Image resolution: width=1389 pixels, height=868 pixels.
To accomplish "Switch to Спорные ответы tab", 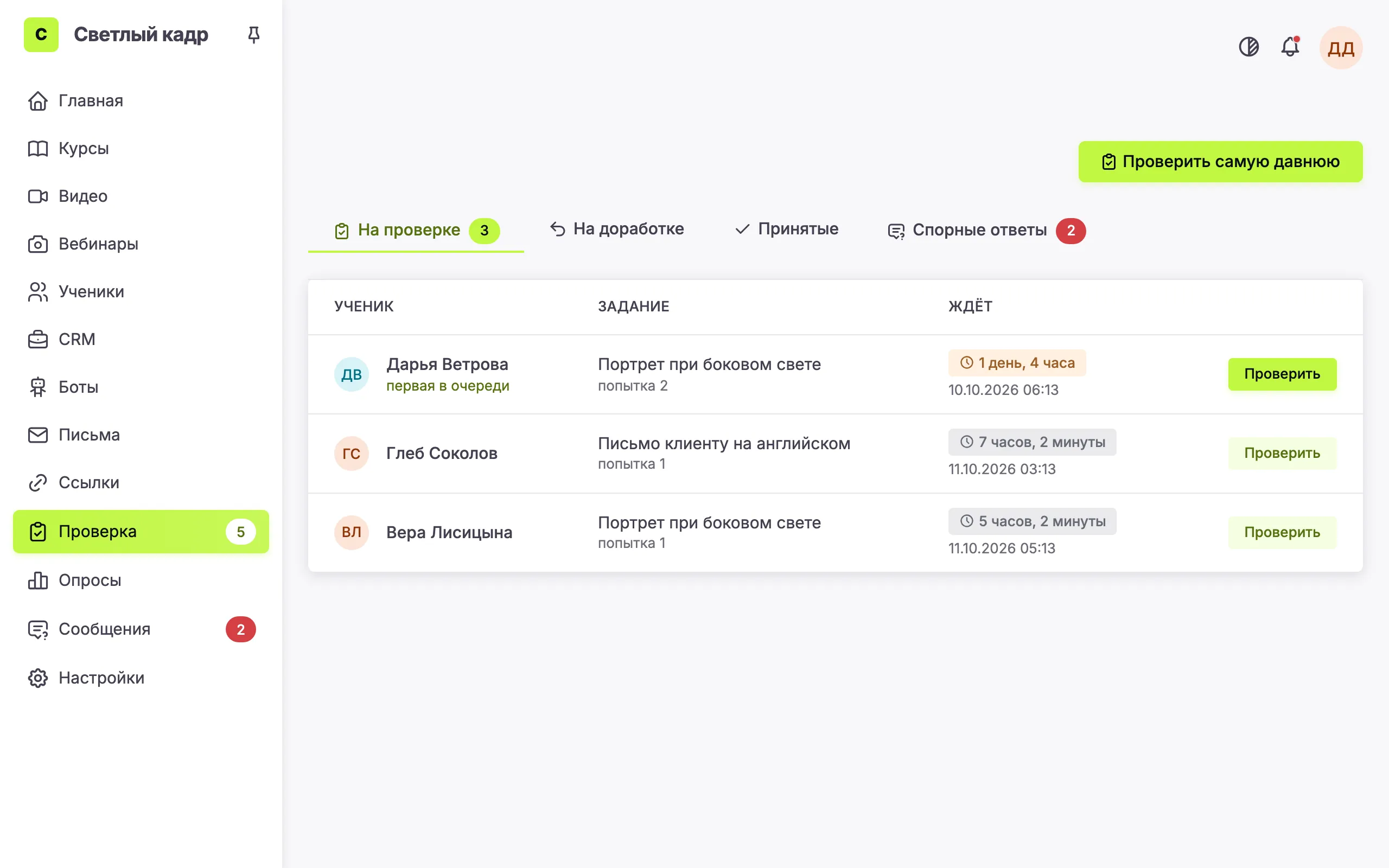I will click(986, 230).
